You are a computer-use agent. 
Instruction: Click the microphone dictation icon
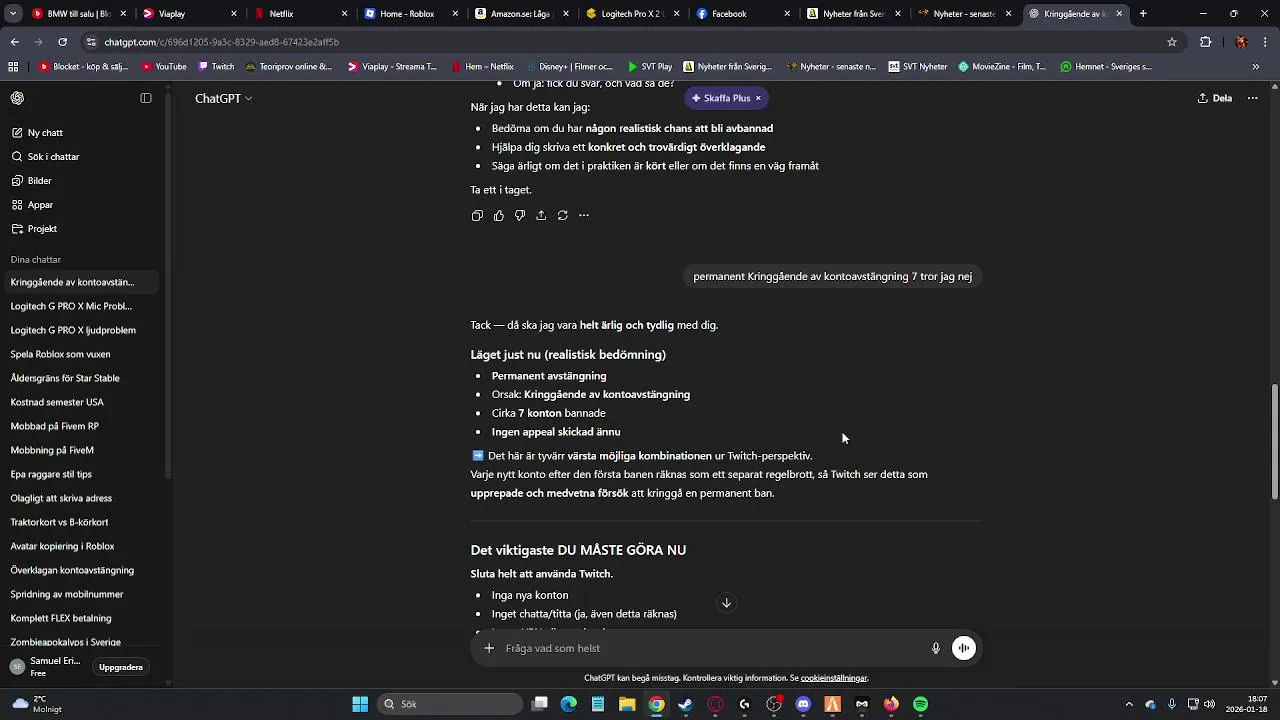click(x=936, y=648)
